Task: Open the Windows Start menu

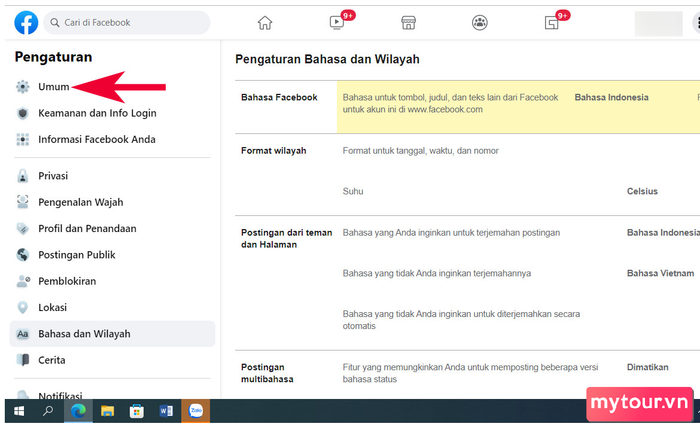Action: pyautogui.click(x=19, y=411)
